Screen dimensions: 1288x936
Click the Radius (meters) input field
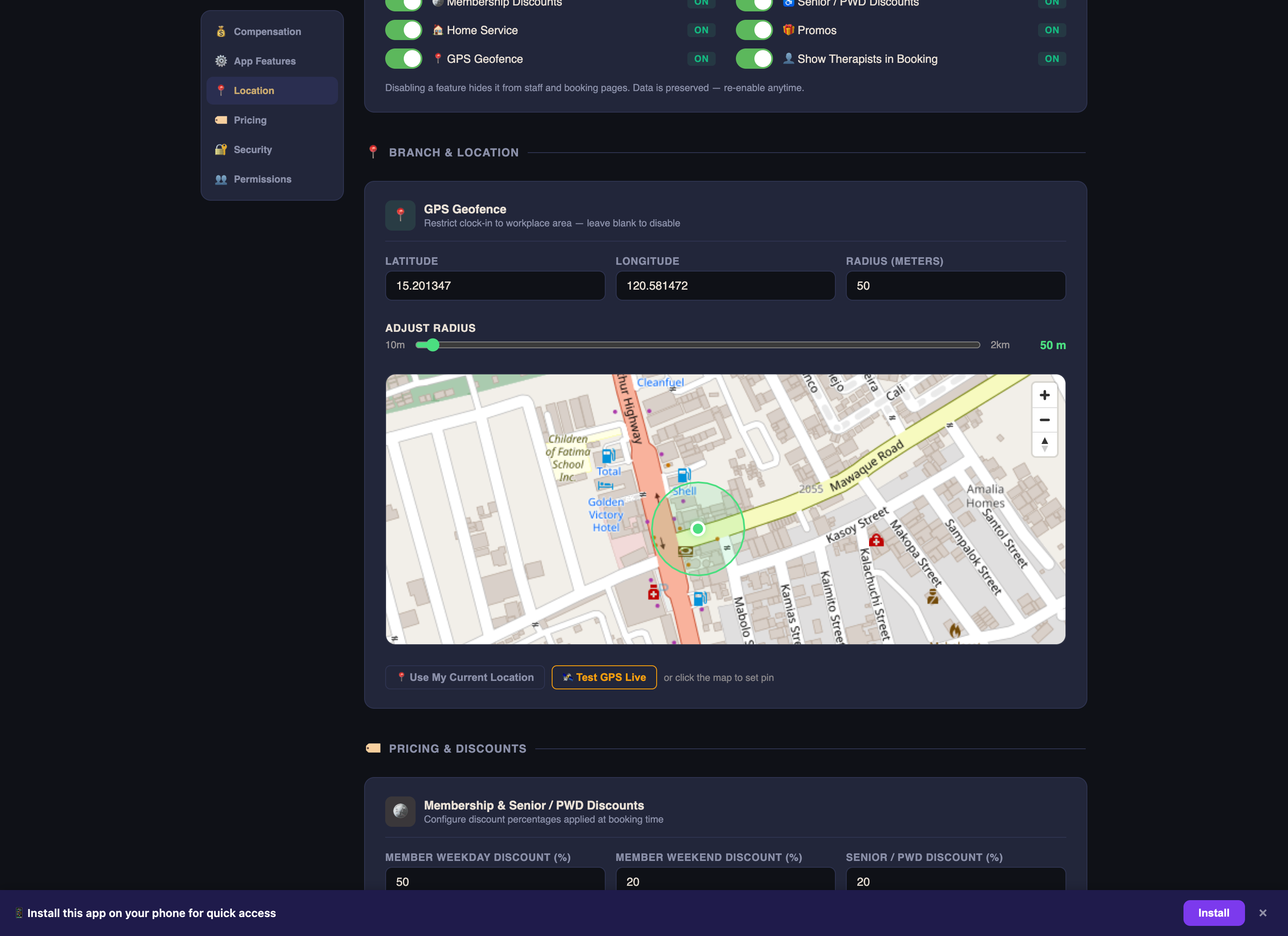tap(956, 286)
